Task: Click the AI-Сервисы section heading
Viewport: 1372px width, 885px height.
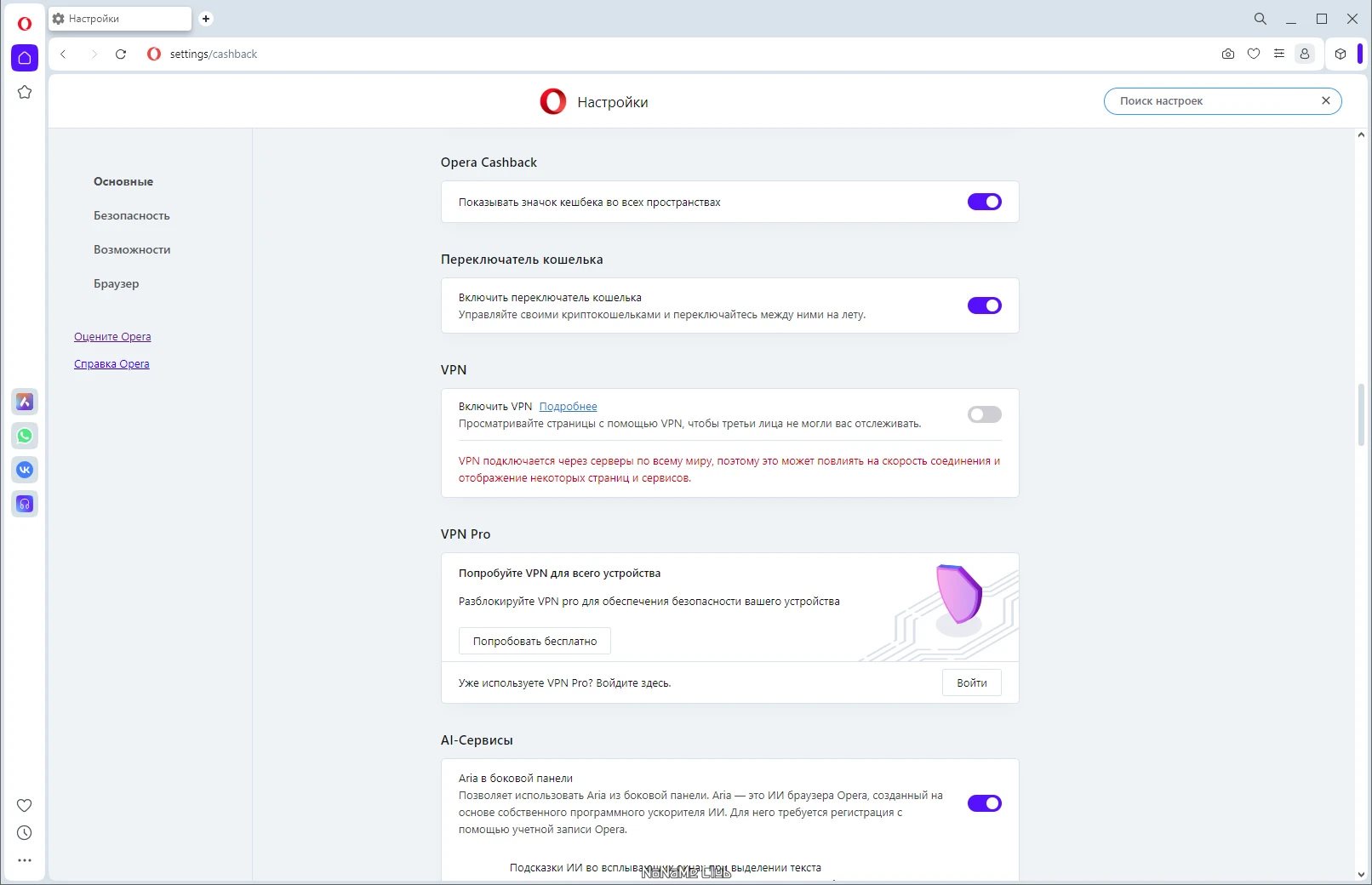Action: point(477,739)
